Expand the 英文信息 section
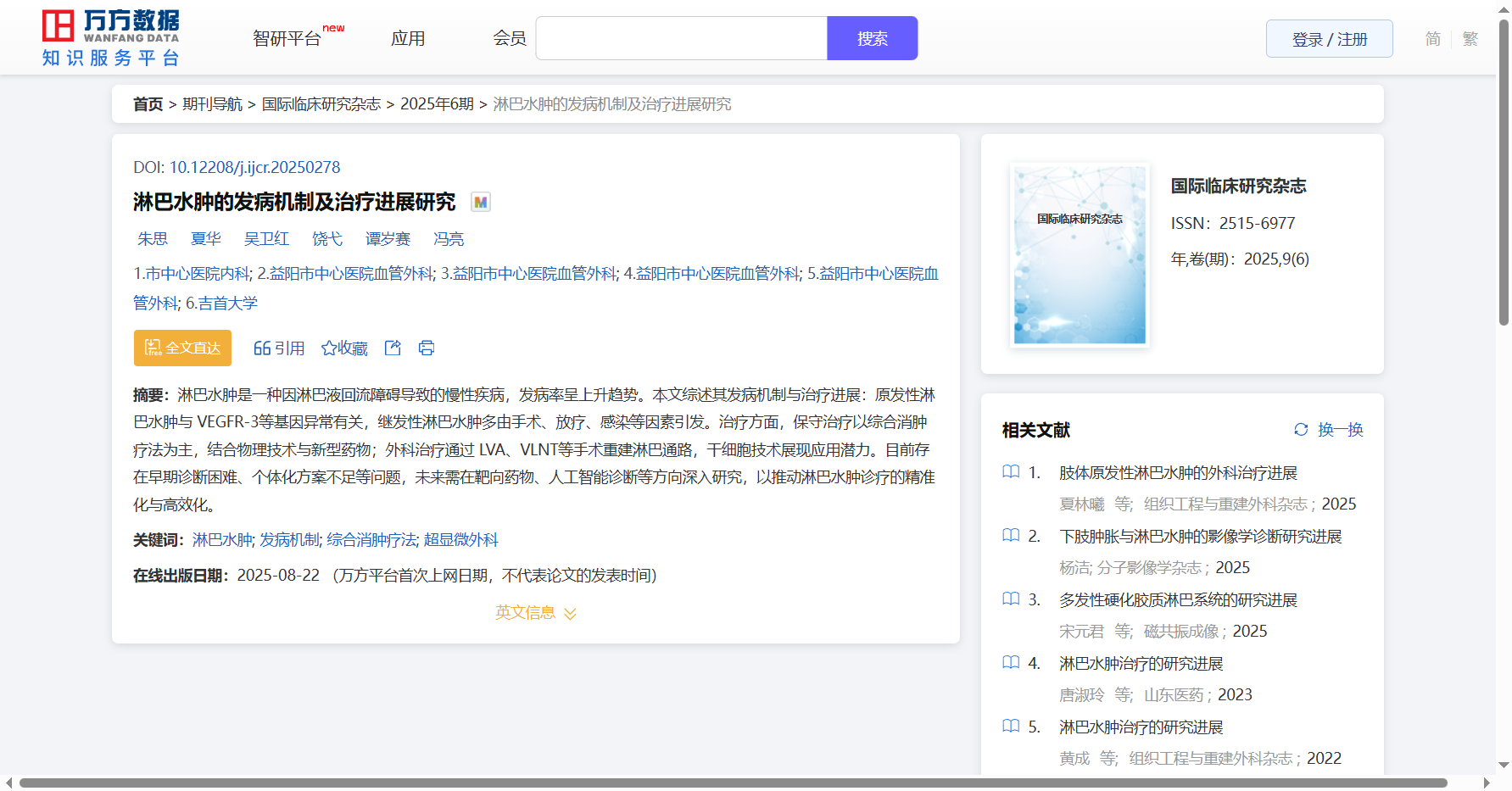Screen dimensions: 1512x791 536,612
